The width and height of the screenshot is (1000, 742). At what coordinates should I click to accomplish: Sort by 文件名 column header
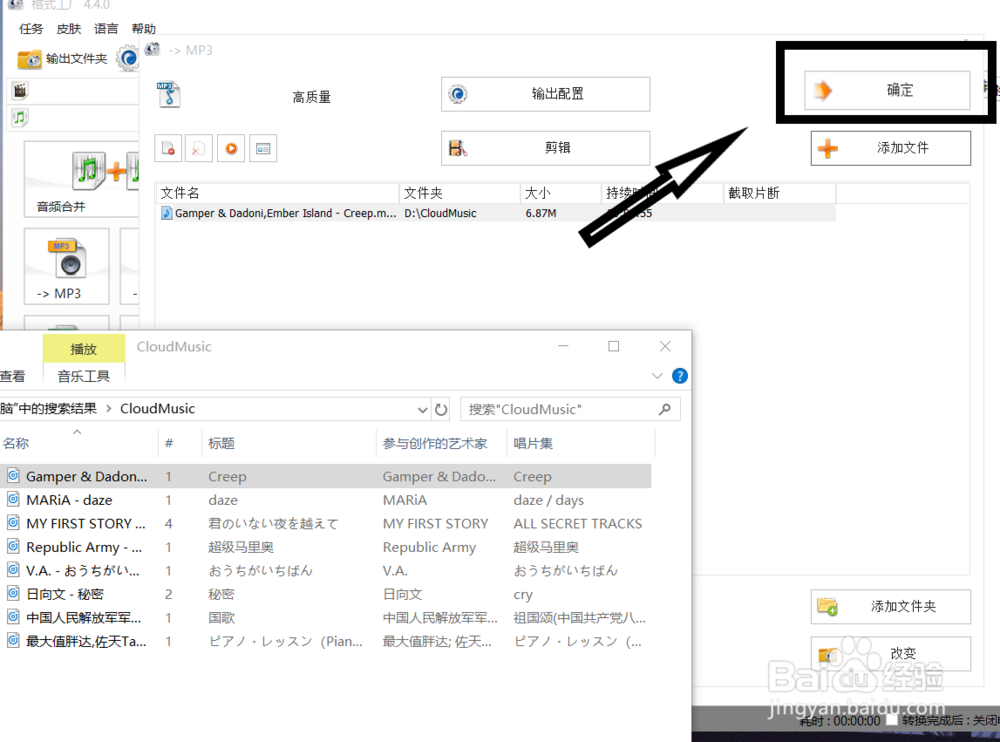[x=277, y=193]
